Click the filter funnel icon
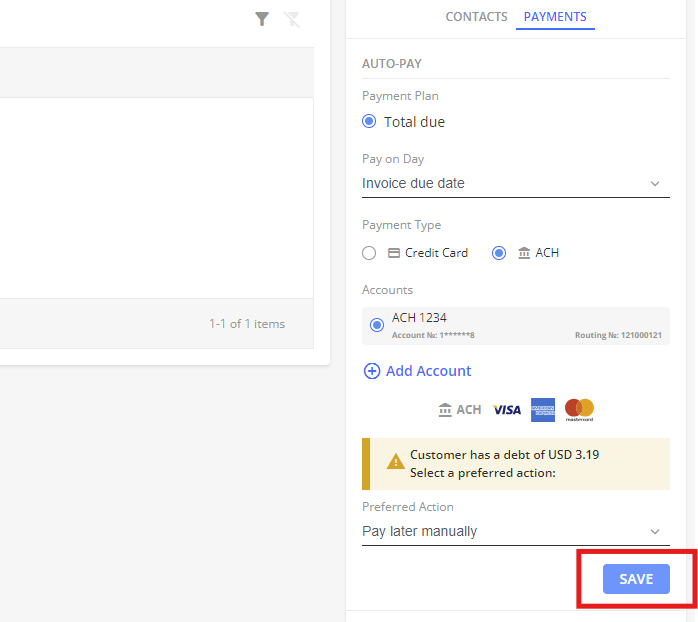The image size is (698, 622). 262,18
